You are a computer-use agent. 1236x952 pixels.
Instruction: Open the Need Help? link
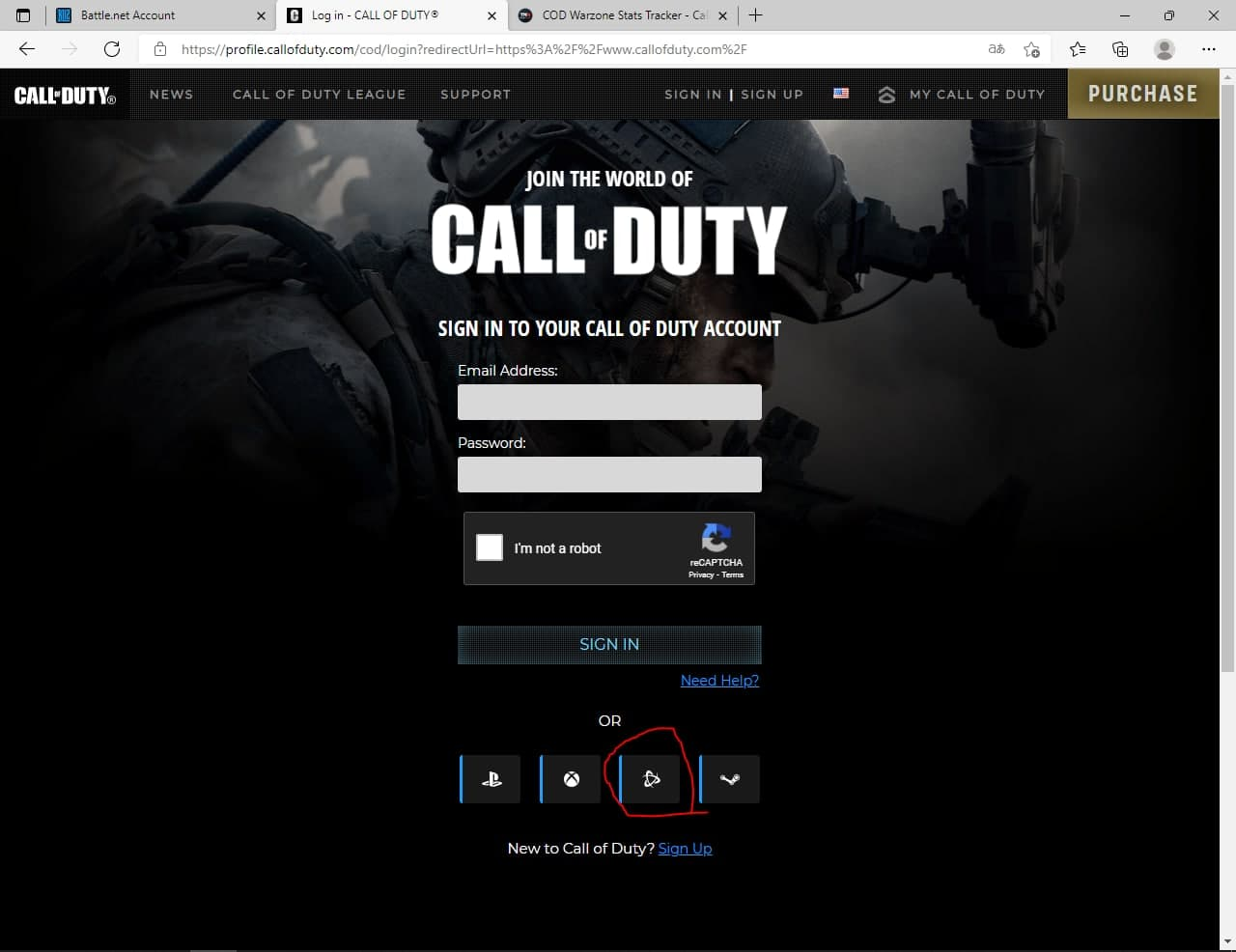[x=719, y=681]
